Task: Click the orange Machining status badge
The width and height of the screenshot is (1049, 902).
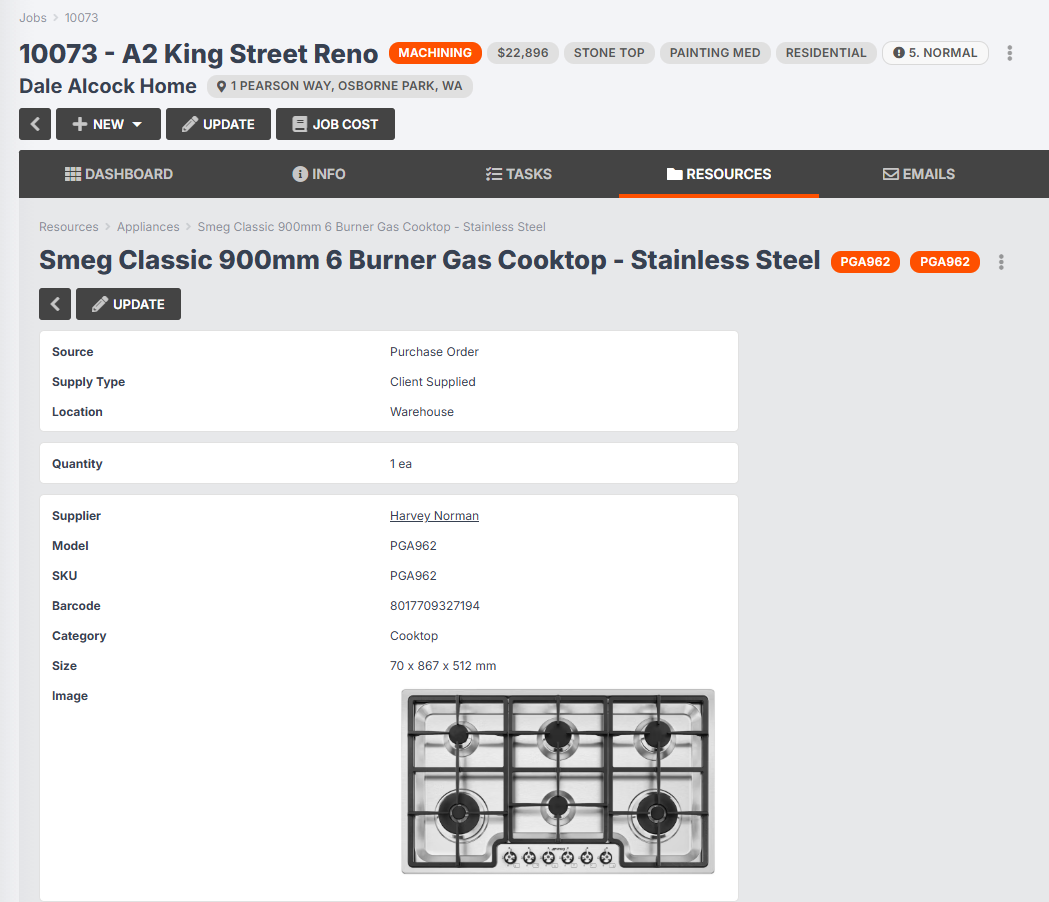Action: [435, 53]
